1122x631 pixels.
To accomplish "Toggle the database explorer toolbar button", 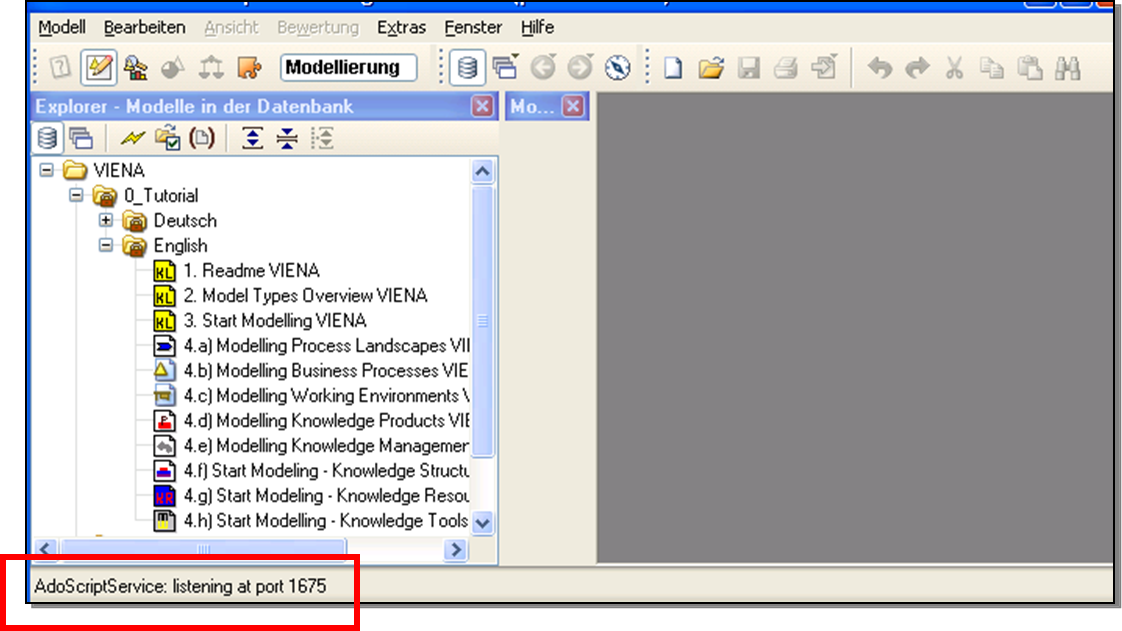I will [x=467, y=68].
